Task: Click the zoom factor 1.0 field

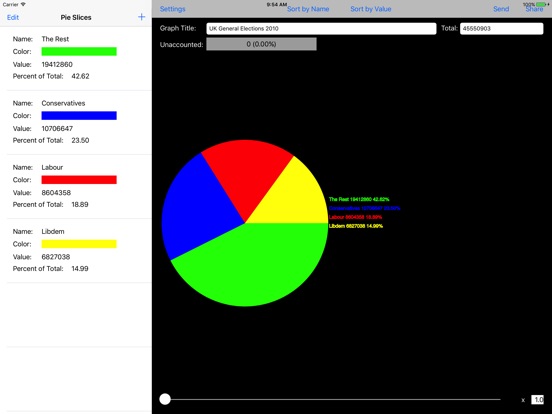Action: pyautogui.click(x=538, y=399)
